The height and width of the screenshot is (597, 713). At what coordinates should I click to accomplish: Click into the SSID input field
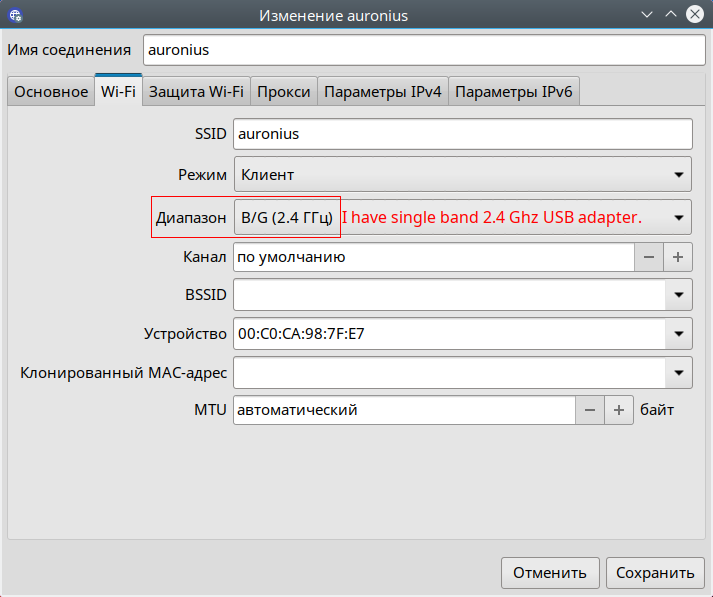pyautogui.click(x=463, y=134)
